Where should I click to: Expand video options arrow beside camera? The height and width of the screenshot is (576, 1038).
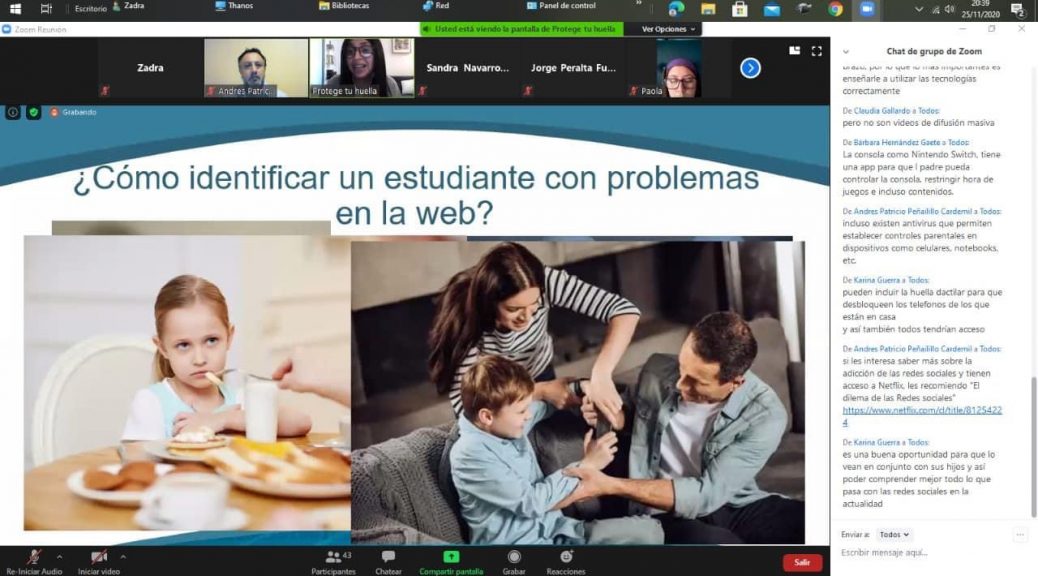coord(123,557)
